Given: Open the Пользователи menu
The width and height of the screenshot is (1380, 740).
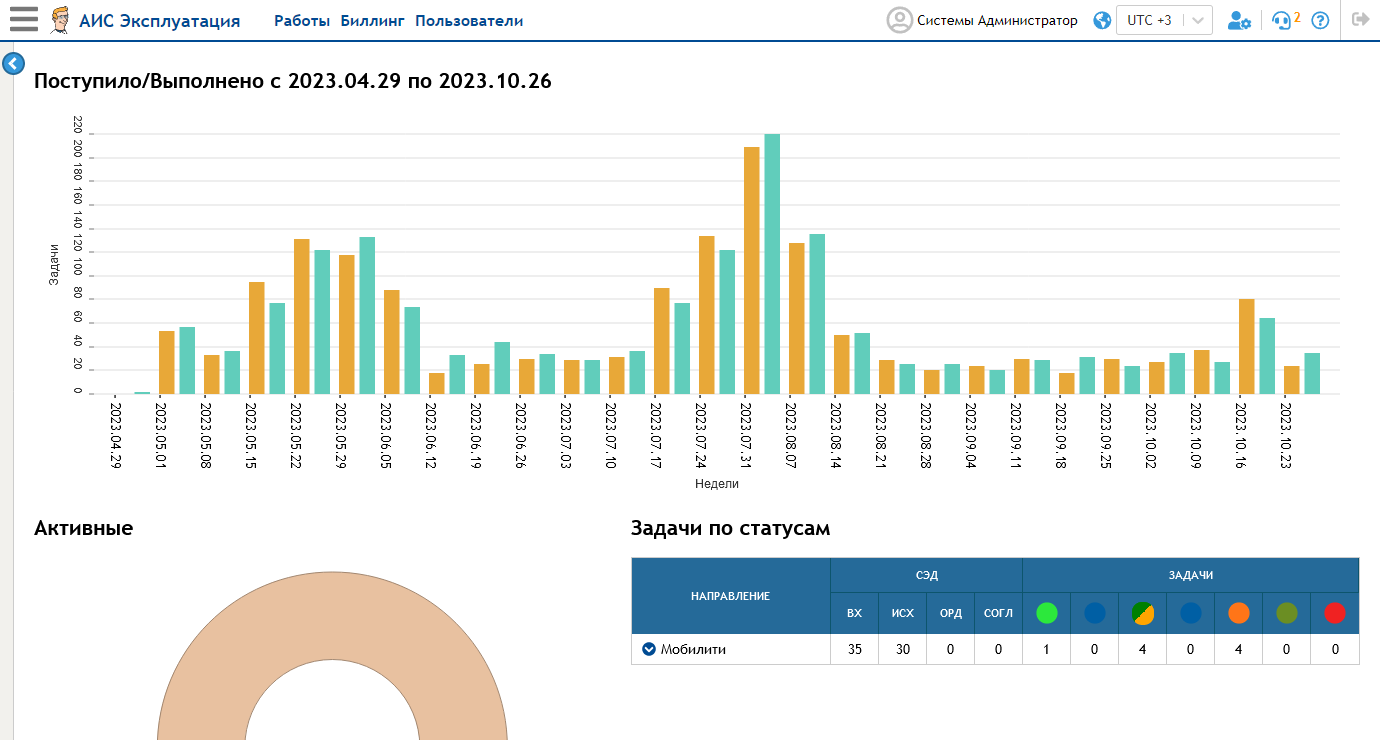Looking at the screenshot, I should [x=469, y=20].
